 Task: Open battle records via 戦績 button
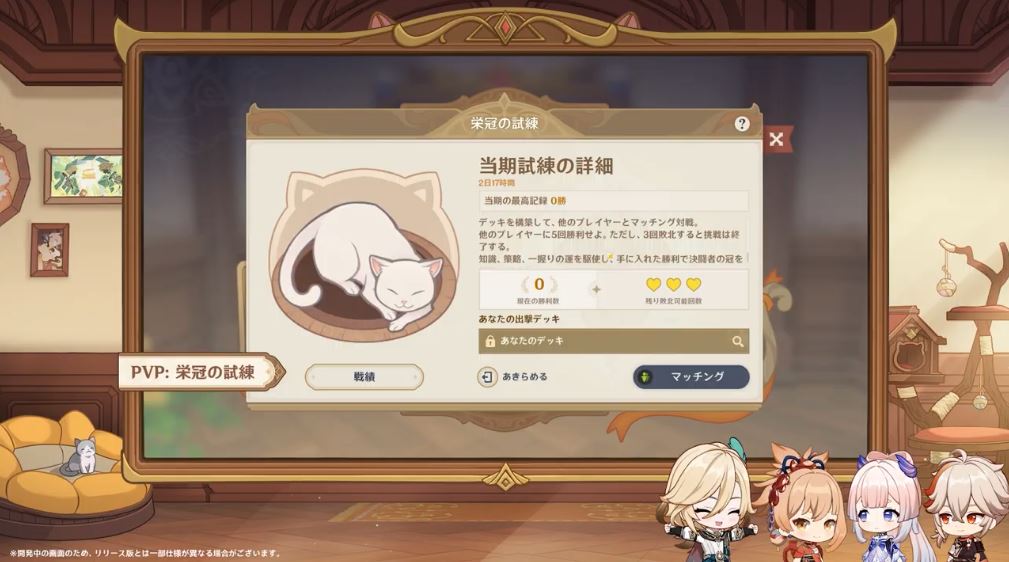364,377
